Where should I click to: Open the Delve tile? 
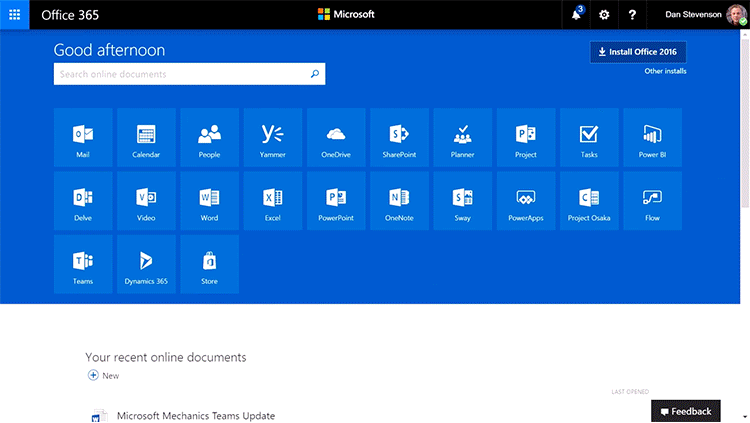[83, 200]
